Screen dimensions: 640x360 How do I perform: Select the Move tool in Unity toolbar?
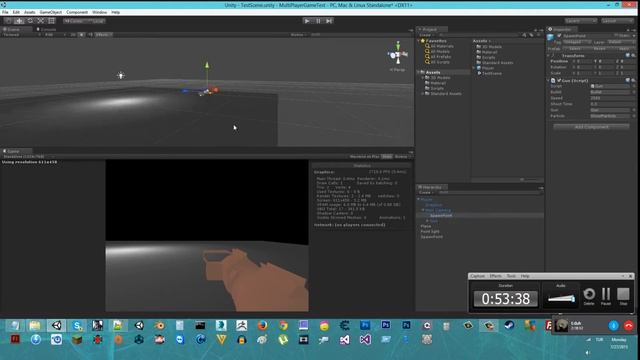click(x=19, y=20)
